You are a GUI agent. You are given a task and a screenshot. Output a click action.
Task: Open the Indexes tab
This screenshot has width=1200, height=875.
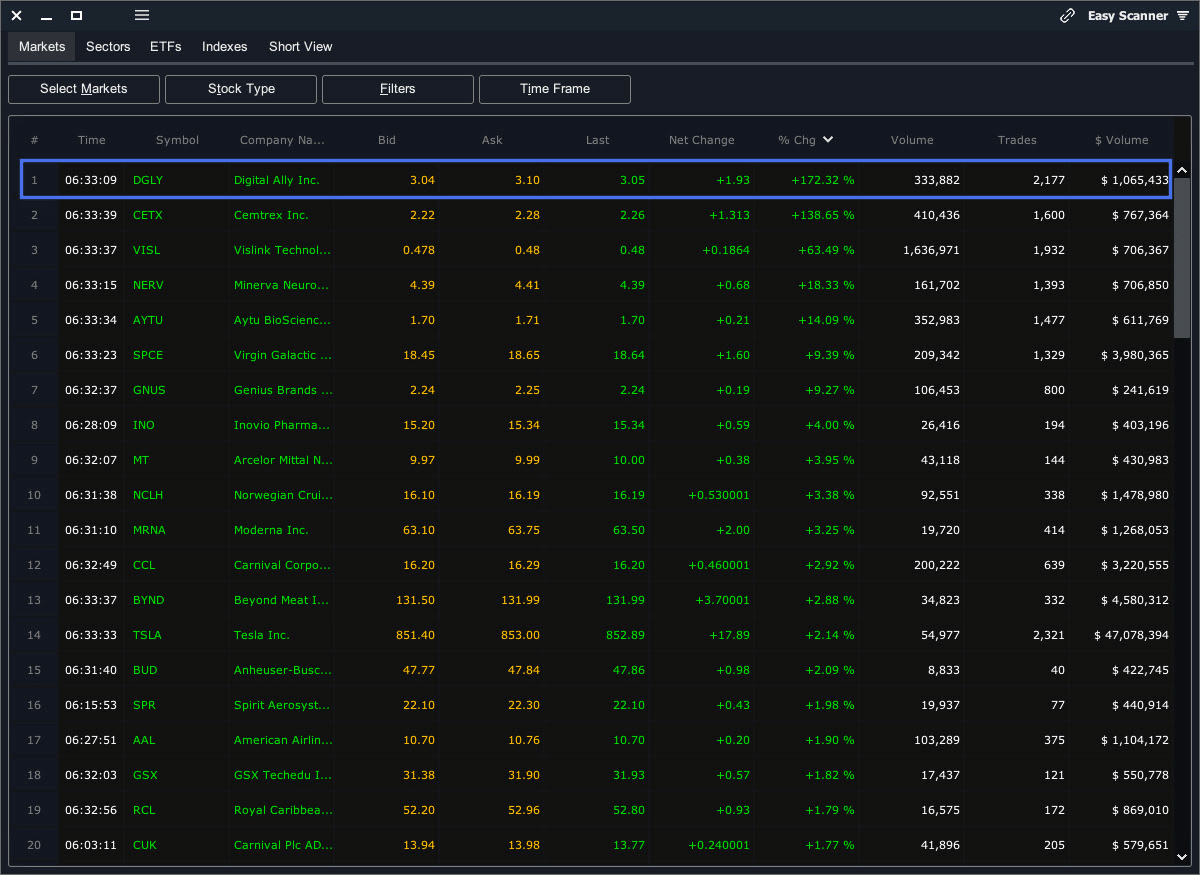pyautogui.click(x=225, y=47)
